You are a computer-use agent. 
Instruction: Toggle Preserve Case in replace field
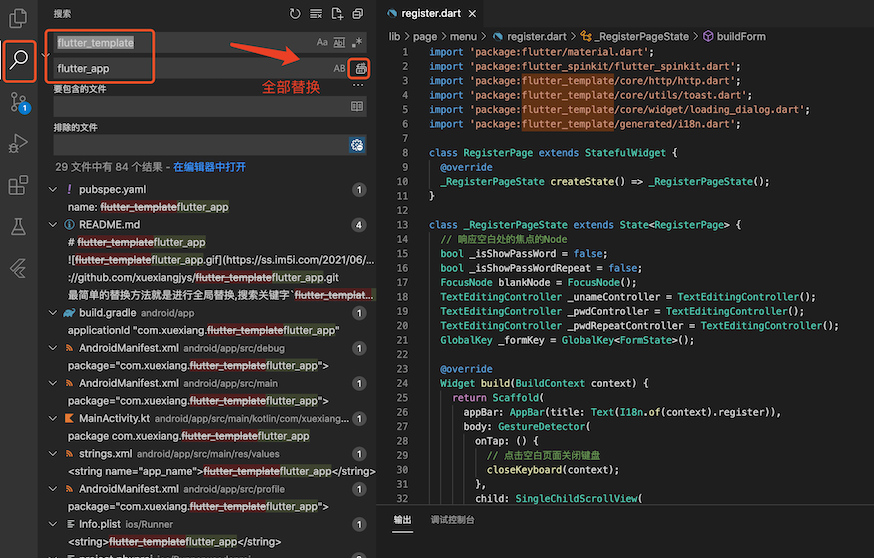[x=339, y=69]
